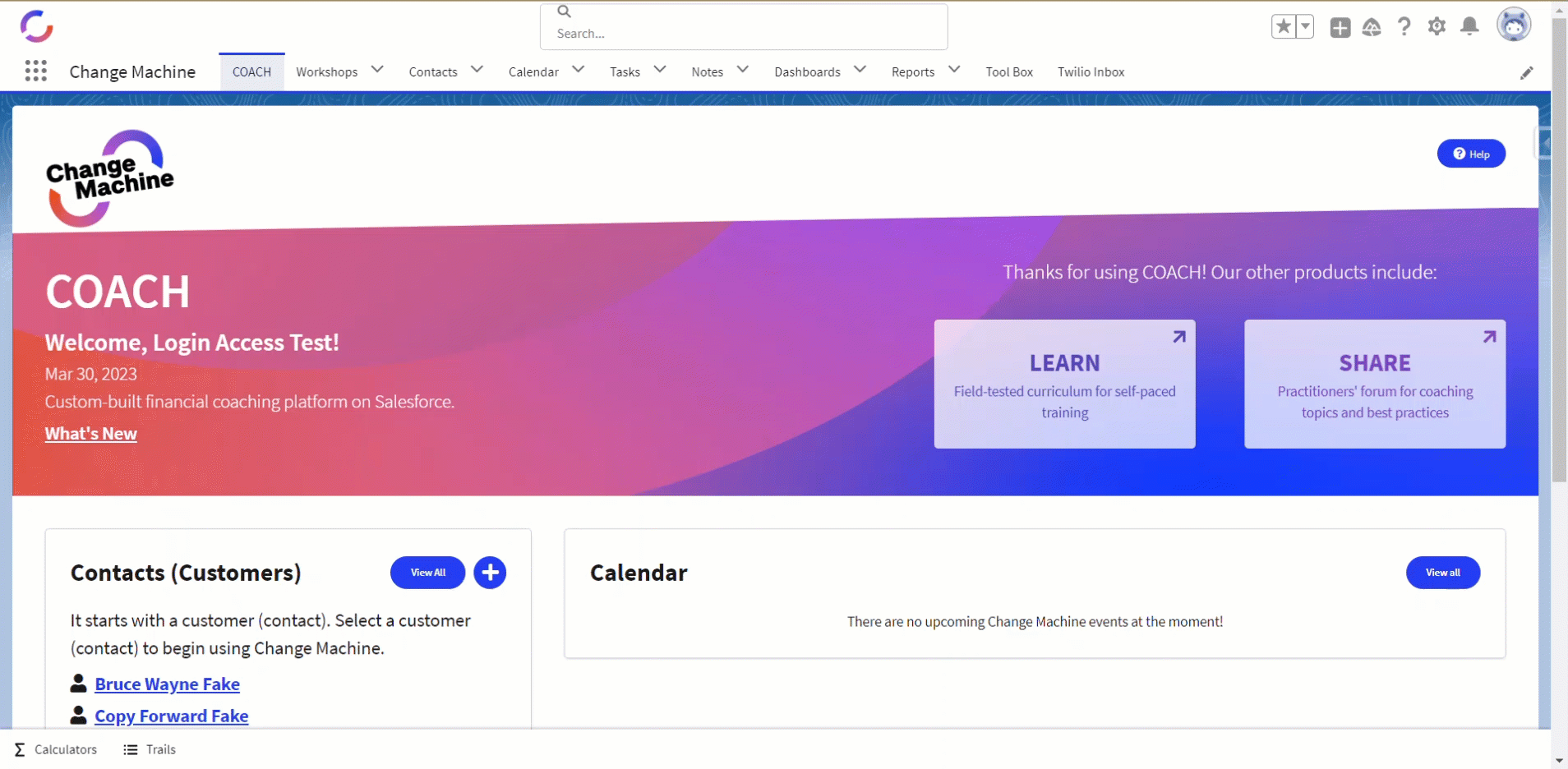Open the App Launcher grid icon
This screenshot has height=769, width=1568.
(x=35, y=71)
